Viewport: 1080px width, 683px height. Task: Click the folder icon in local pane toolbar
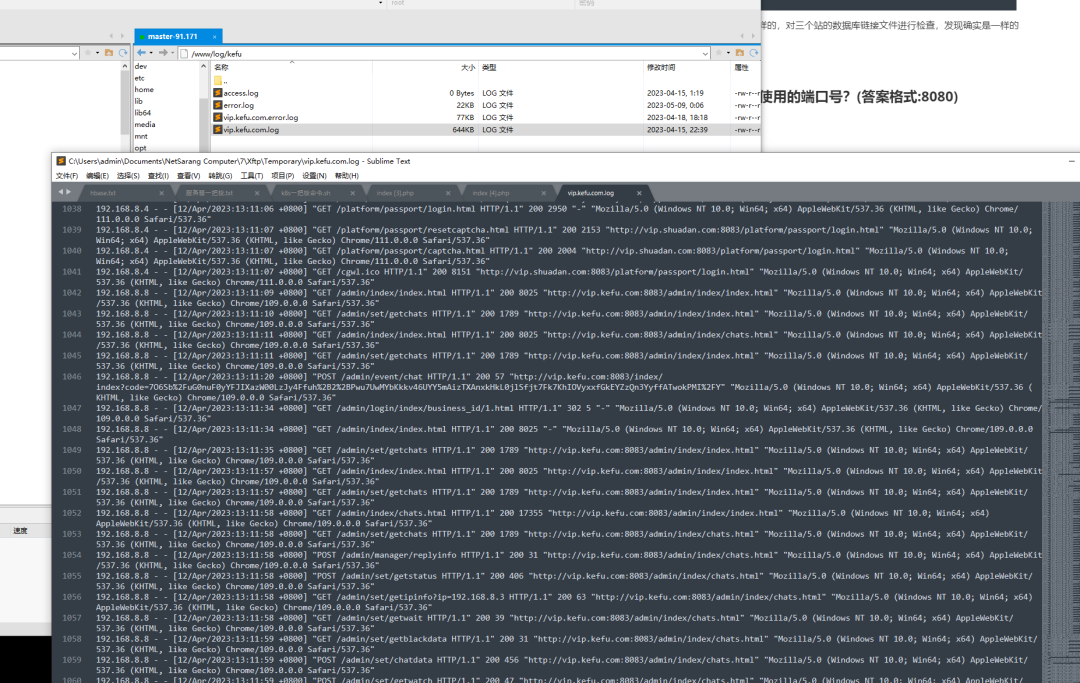(109, 53)
